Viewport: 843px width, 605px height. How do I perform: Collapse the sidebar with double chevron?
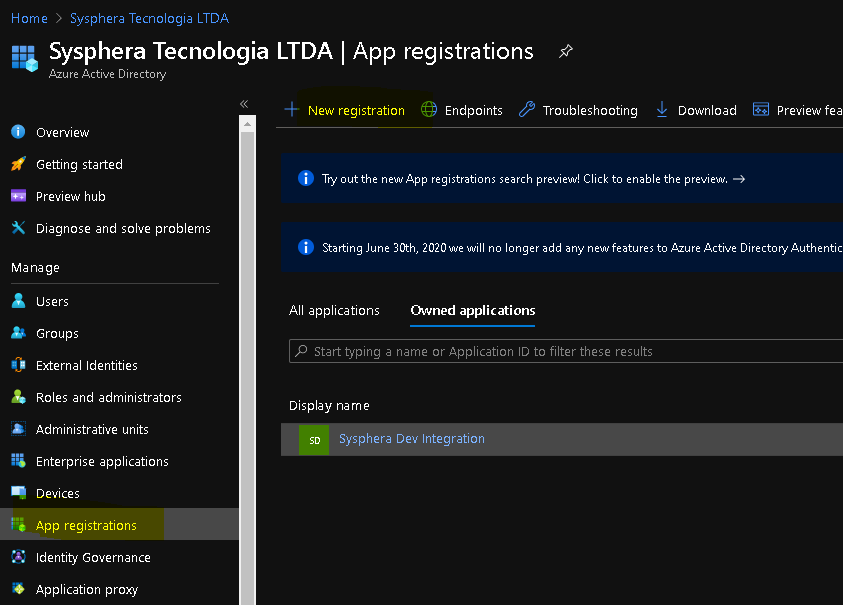pos(244,104)
